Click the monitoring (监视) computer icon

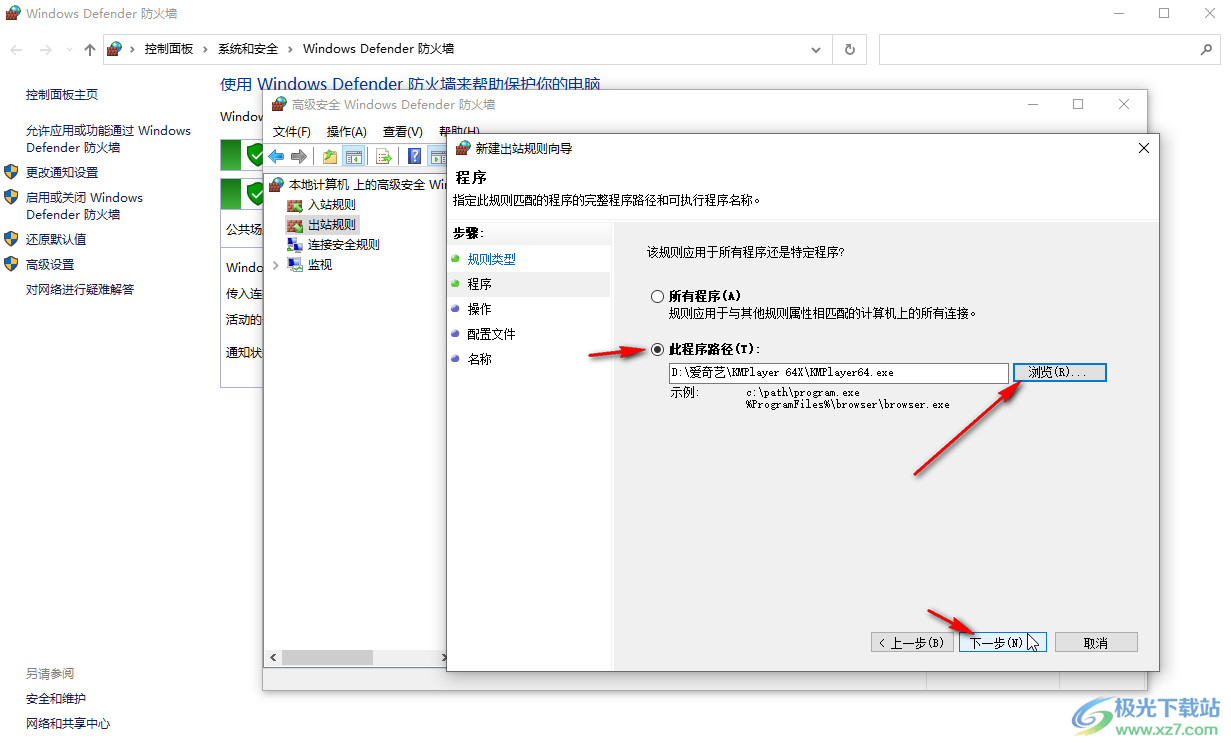(x=295, y=265)
